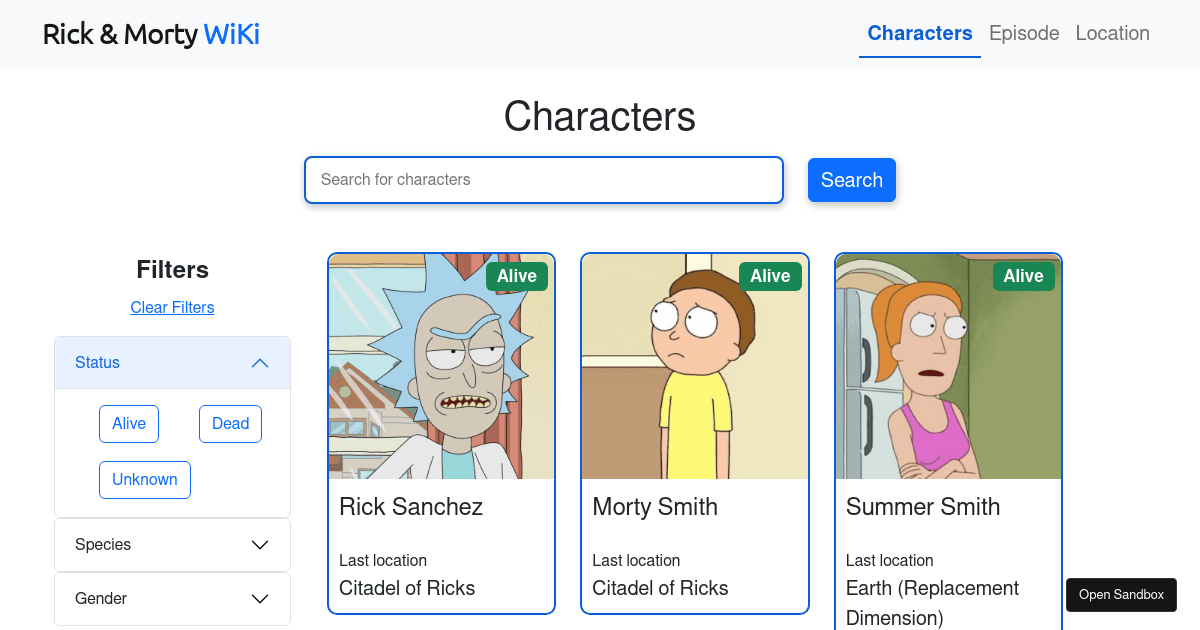
Task: Click Earth (Replacement Dimension) on Summer's card
Action: click(x=932, y=602)
